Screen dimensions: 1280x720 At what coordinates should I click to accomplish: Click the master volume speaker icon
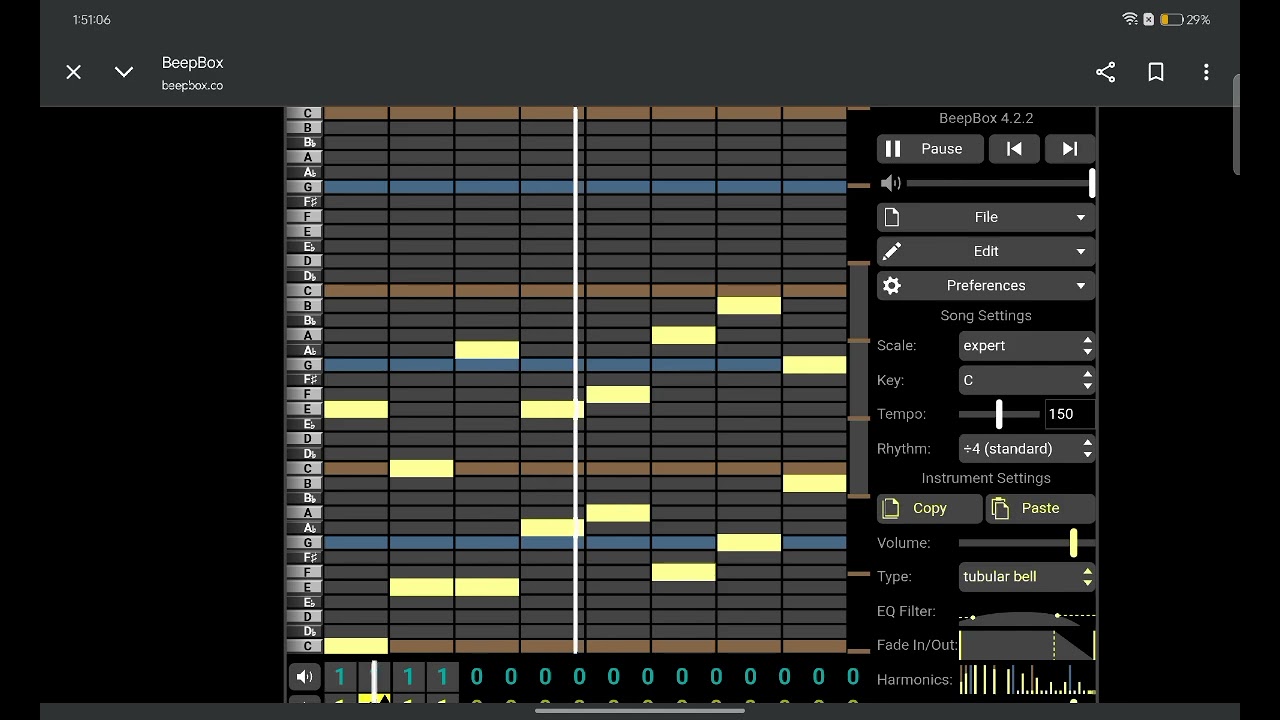(890, 183)
